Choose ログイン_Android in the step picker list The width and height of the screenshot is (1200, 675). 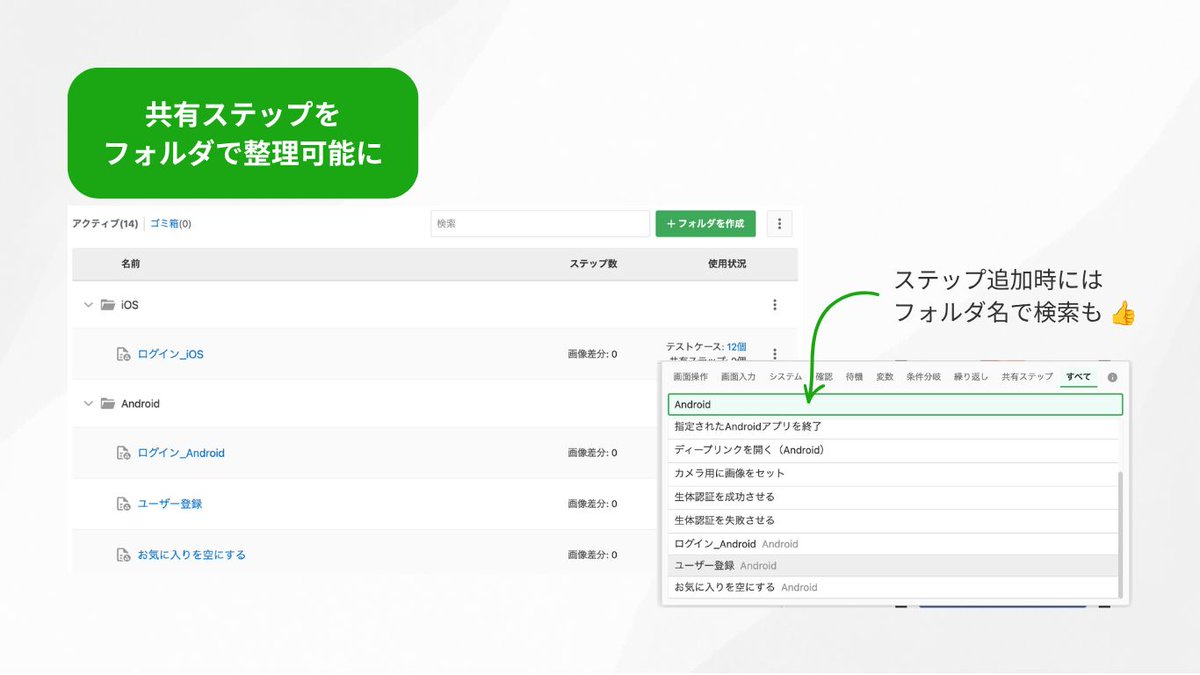(892, 544)
